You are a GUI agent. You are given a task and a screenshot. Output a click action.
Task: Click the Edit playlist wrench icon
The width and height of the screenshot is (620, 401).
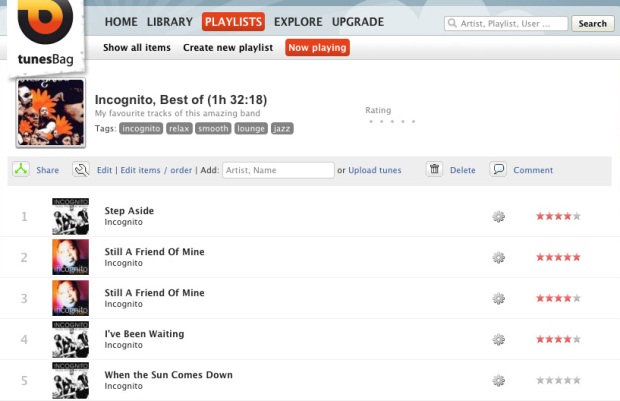click(x=81, y=170)
